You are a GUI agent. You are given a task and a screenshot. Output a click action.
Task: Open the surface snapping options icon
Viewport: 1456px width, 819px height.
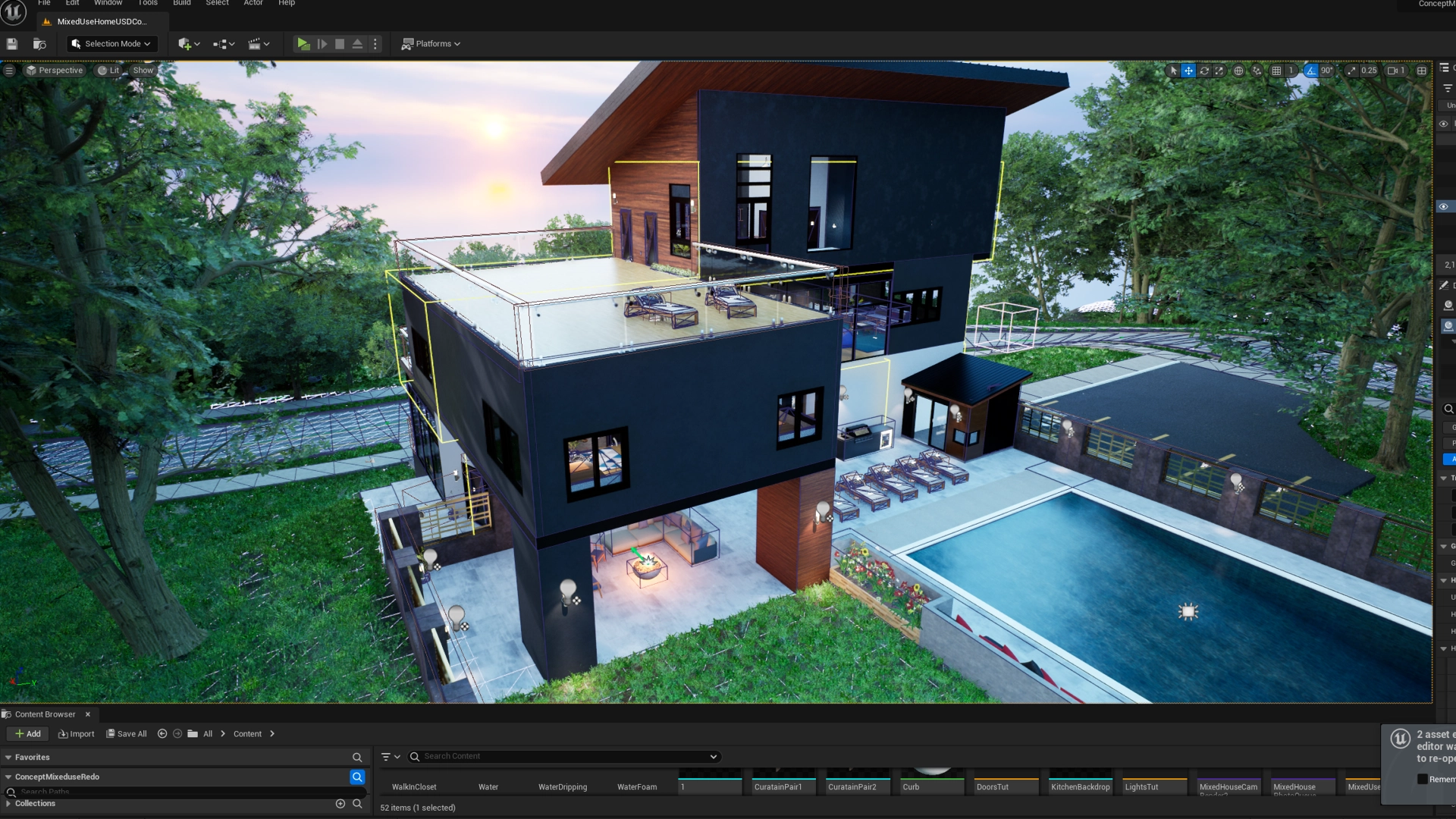pyautogui.click(x=1257, y=71)
